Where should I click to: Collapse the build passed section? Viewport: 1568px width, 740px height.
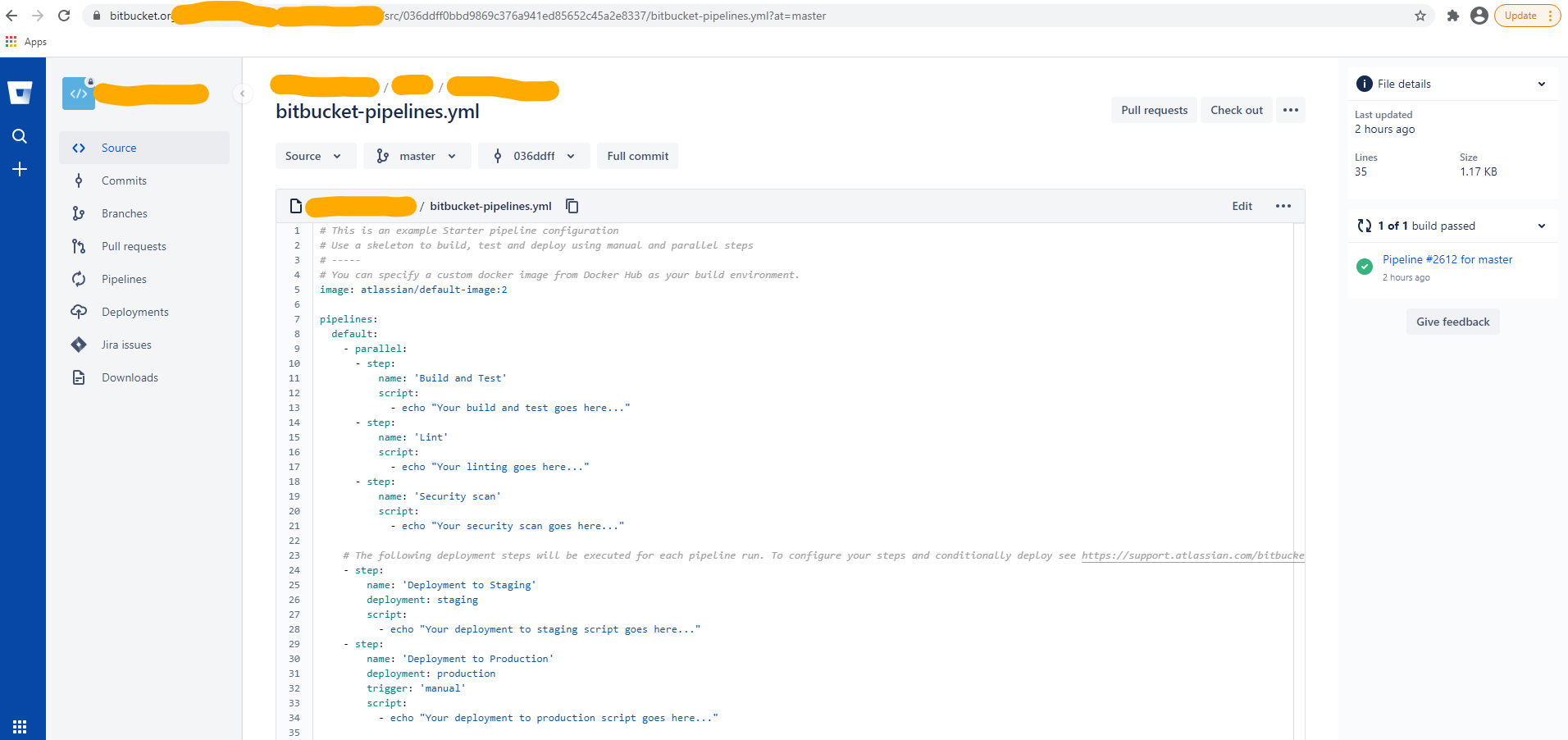point(1542,226)
